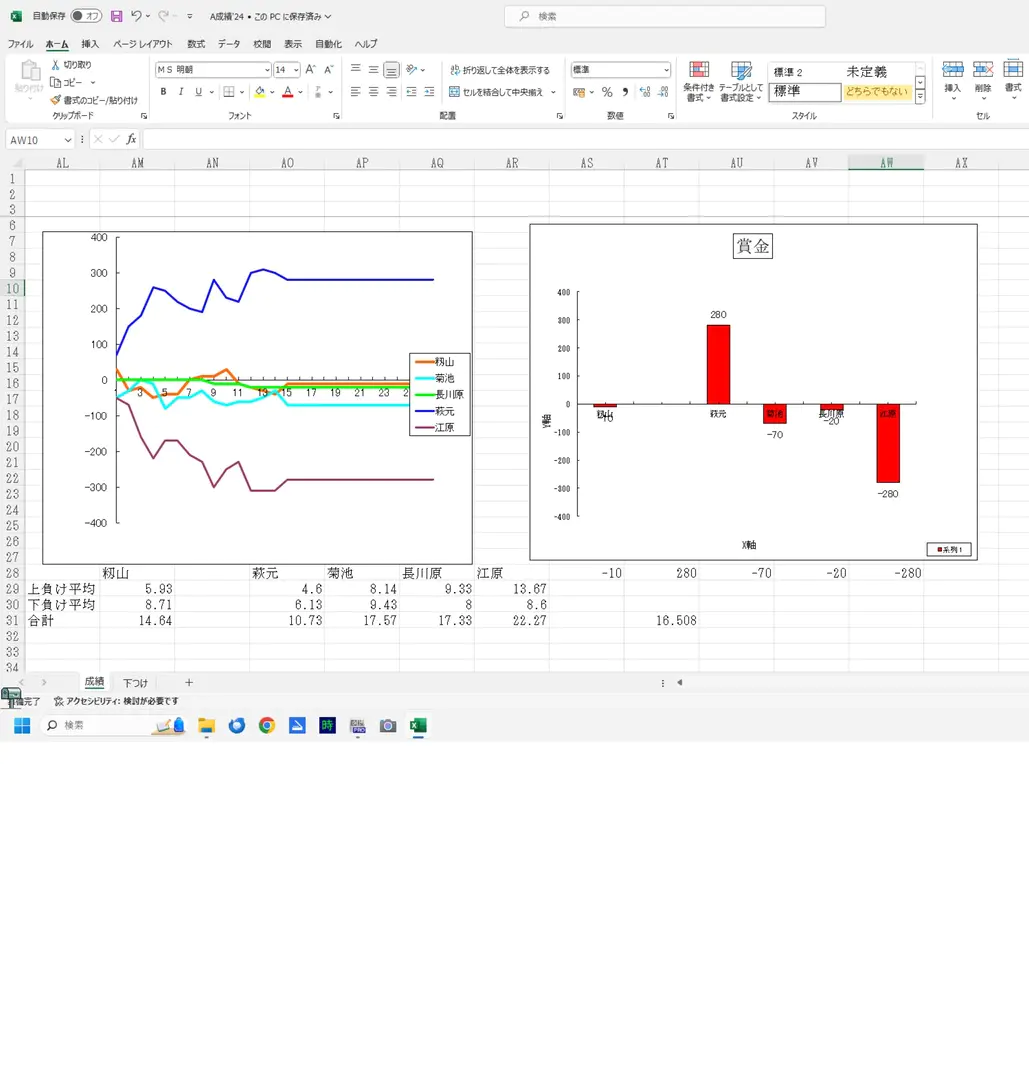The height and width of the screenshot is (1080, 1029).
Task: Switch to the 校閲 (Review) tab
Action: coord(262,44)
